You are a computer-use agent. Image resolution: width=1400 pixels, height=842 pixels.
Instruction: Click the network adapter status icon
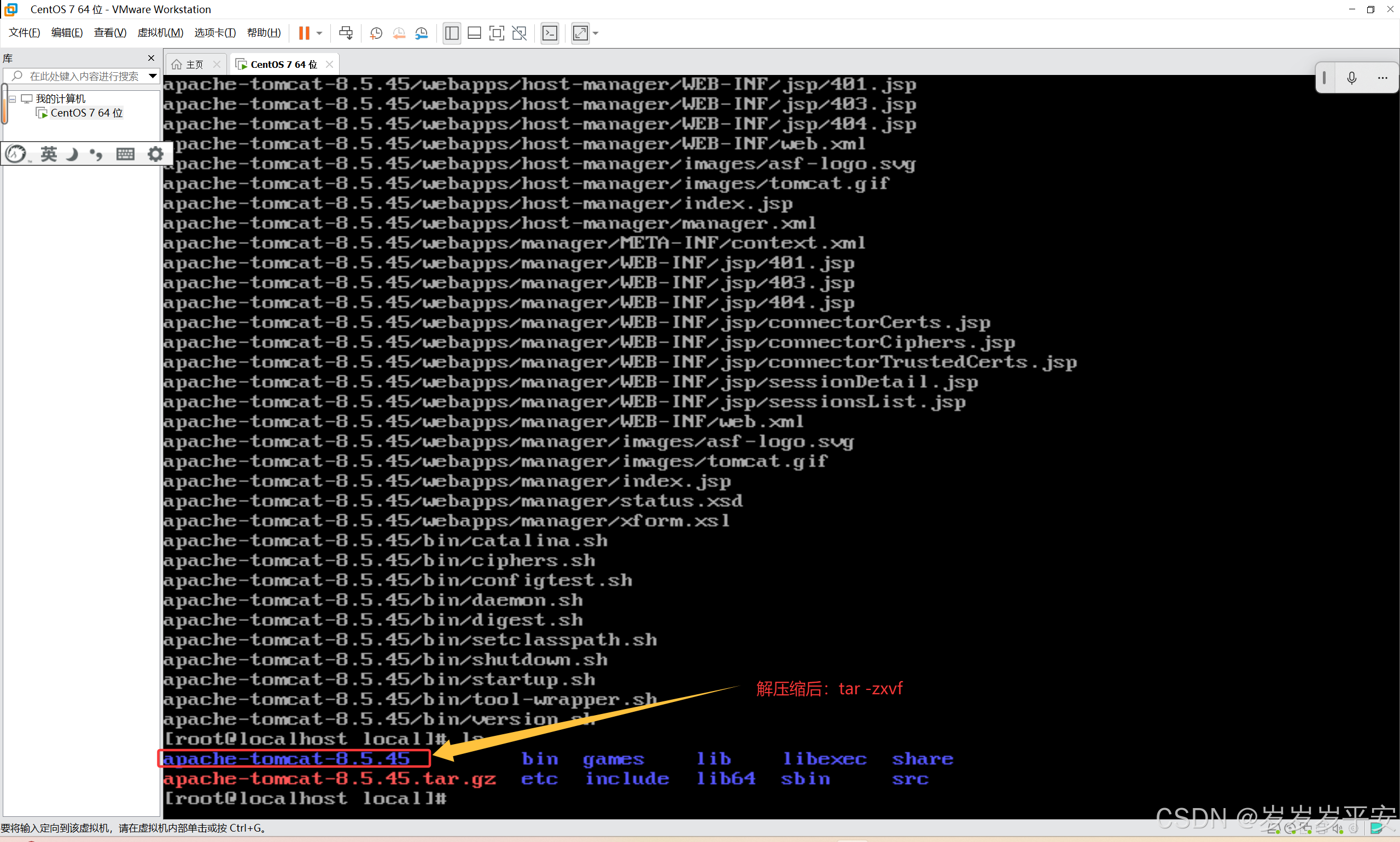tap(1305, 829)
